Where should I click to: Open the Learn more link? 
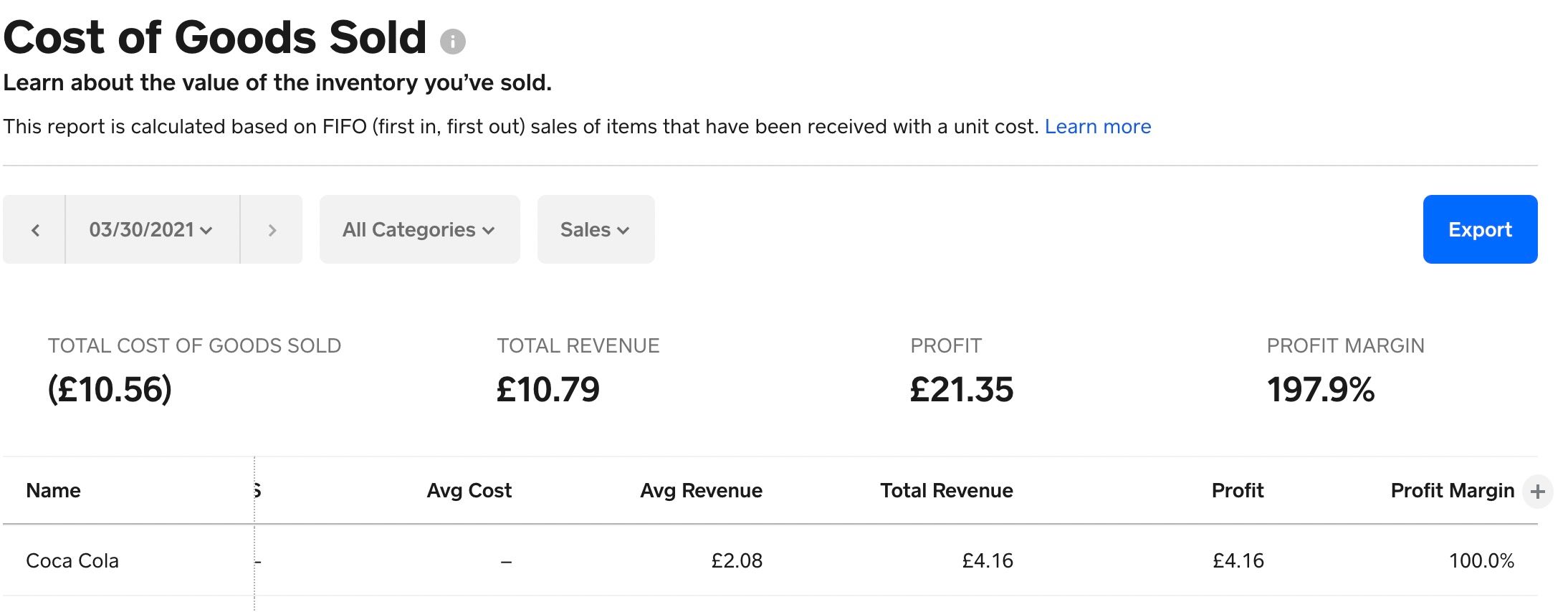click(1098, 126)
